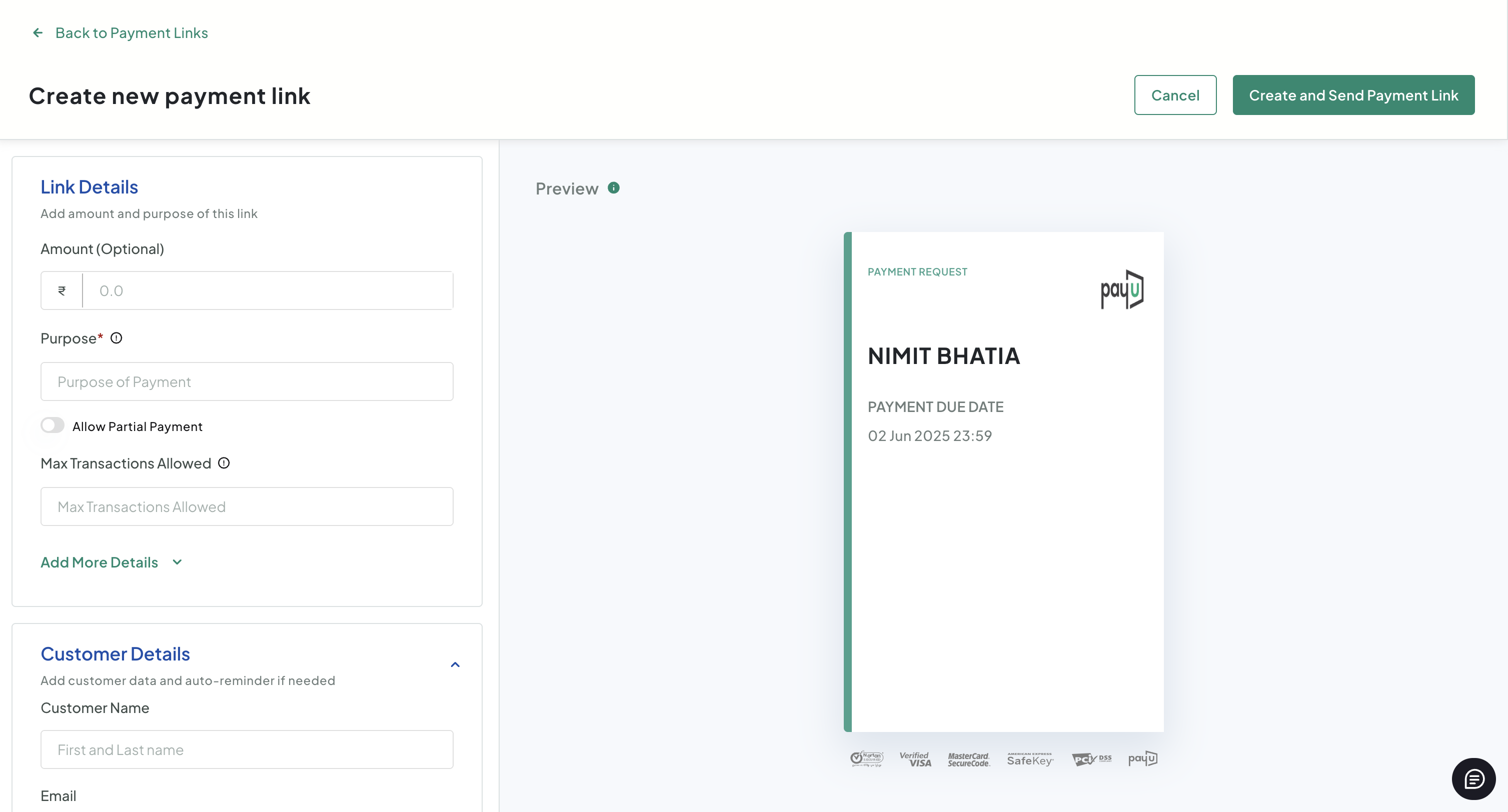Click the Norton Secured badge

(867, 759)
